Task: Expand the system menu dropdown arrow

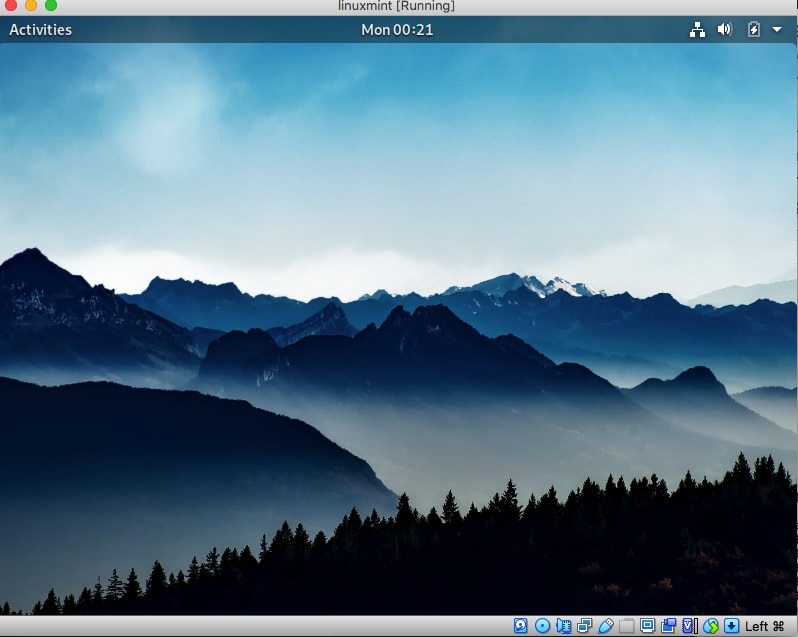Action: pyautogui.click(x=777, y=30)
